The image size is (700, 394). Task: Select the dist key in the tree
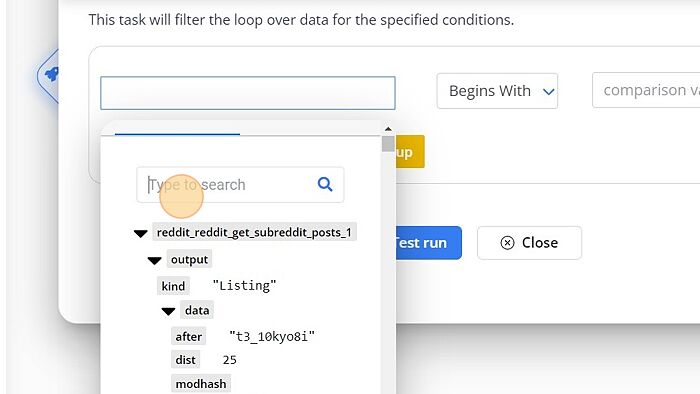tap(185, 360)
